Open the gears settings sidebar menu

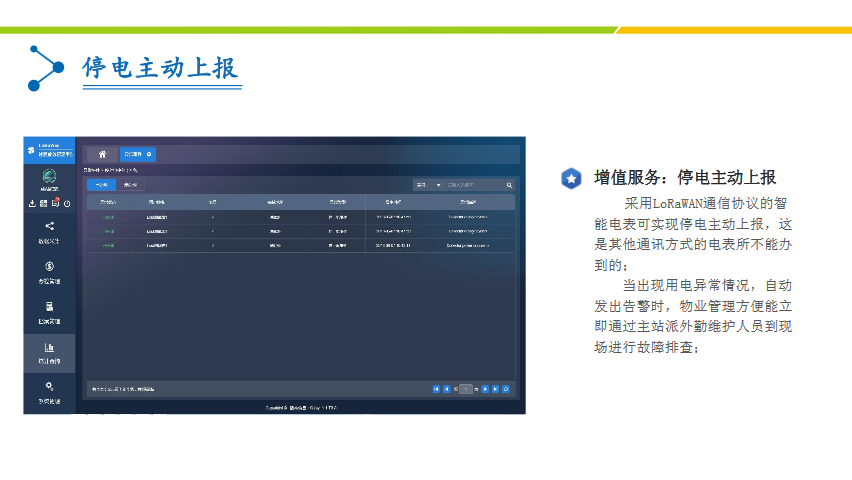(49, 386)
